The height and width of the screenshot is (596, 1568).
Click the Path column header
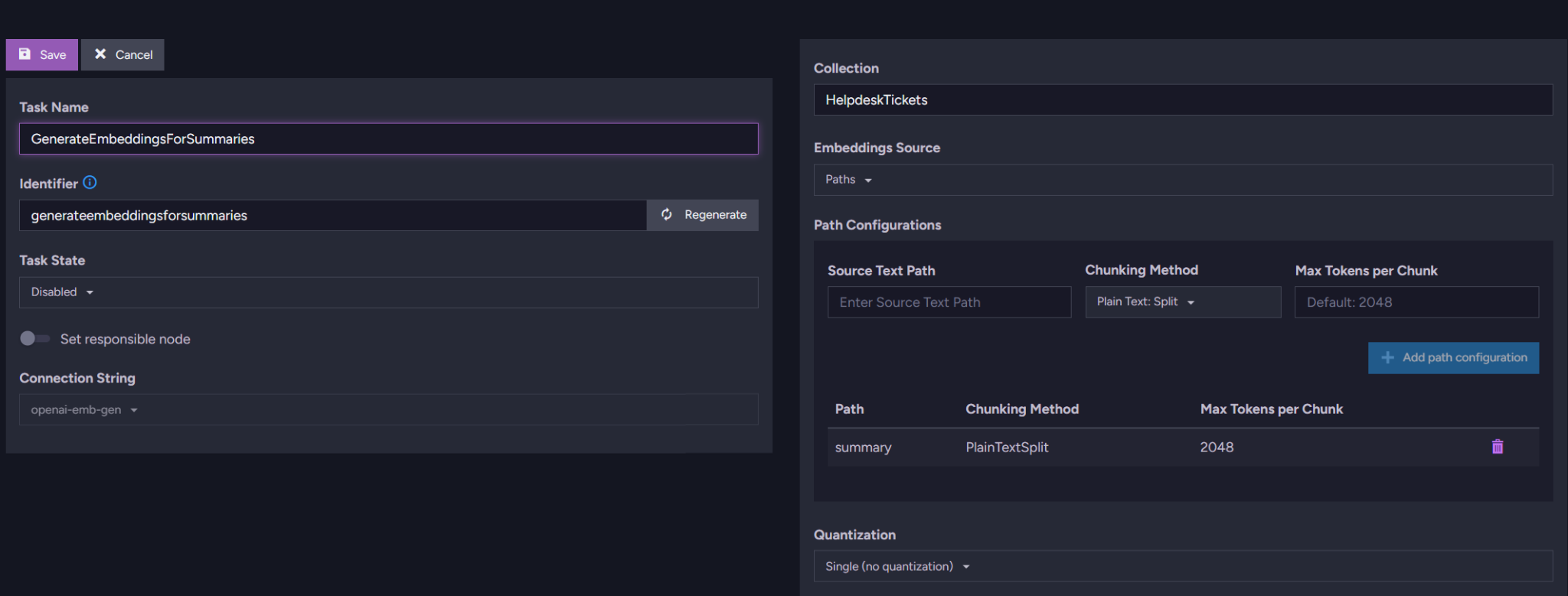[x=849, y=409]
